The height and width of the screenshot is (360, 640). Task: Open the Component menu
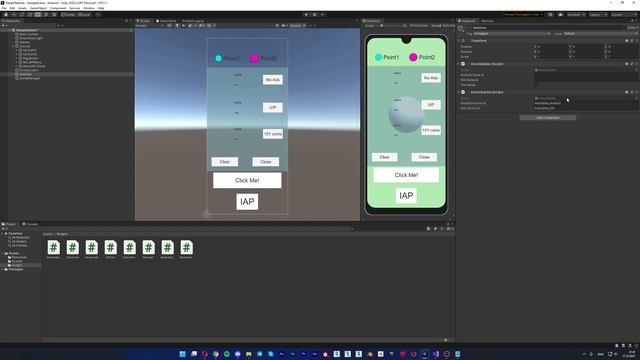tap(58, 8)
